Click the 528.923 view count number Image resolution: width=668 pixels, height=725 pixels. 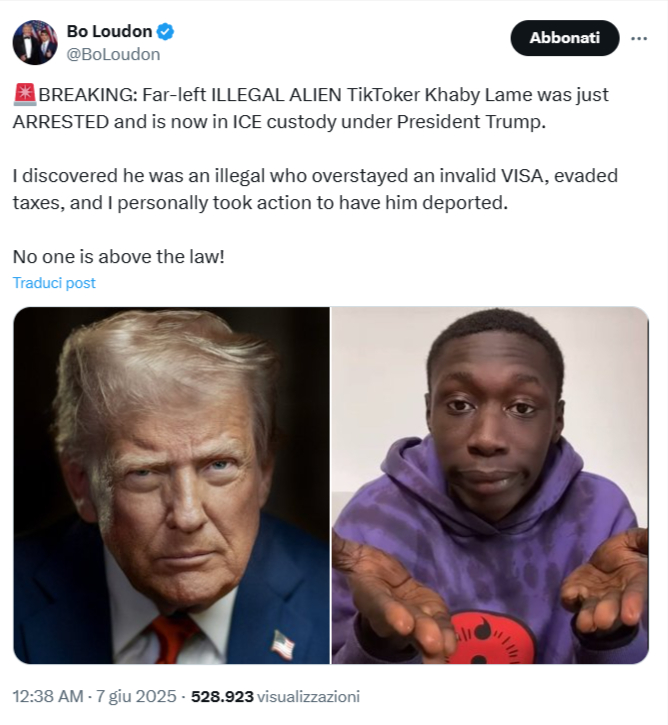(x=222, y=696)
